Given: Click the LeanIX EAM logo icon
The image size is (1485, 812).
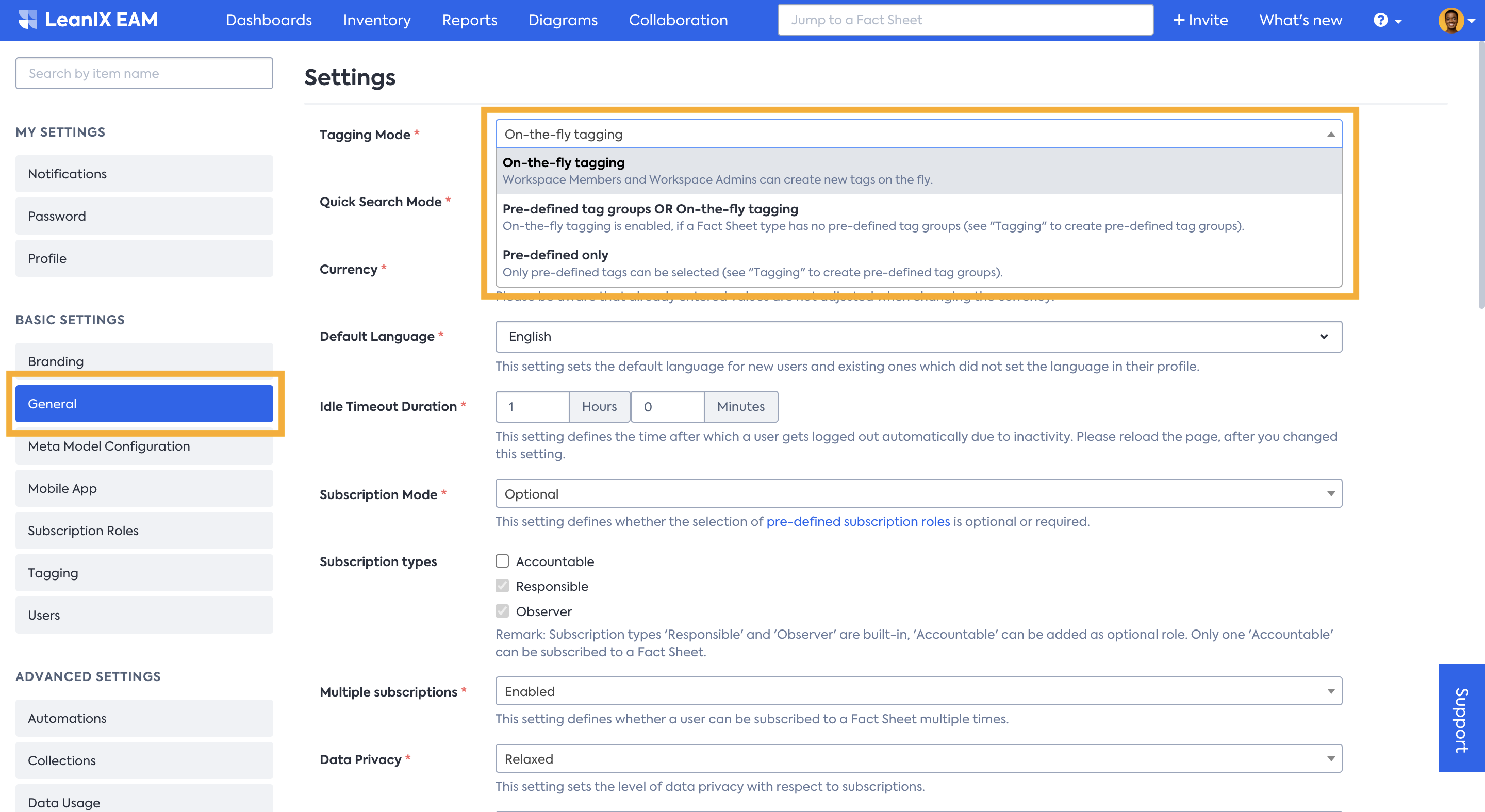Looking at the screenshot, I should click(27, 20).
